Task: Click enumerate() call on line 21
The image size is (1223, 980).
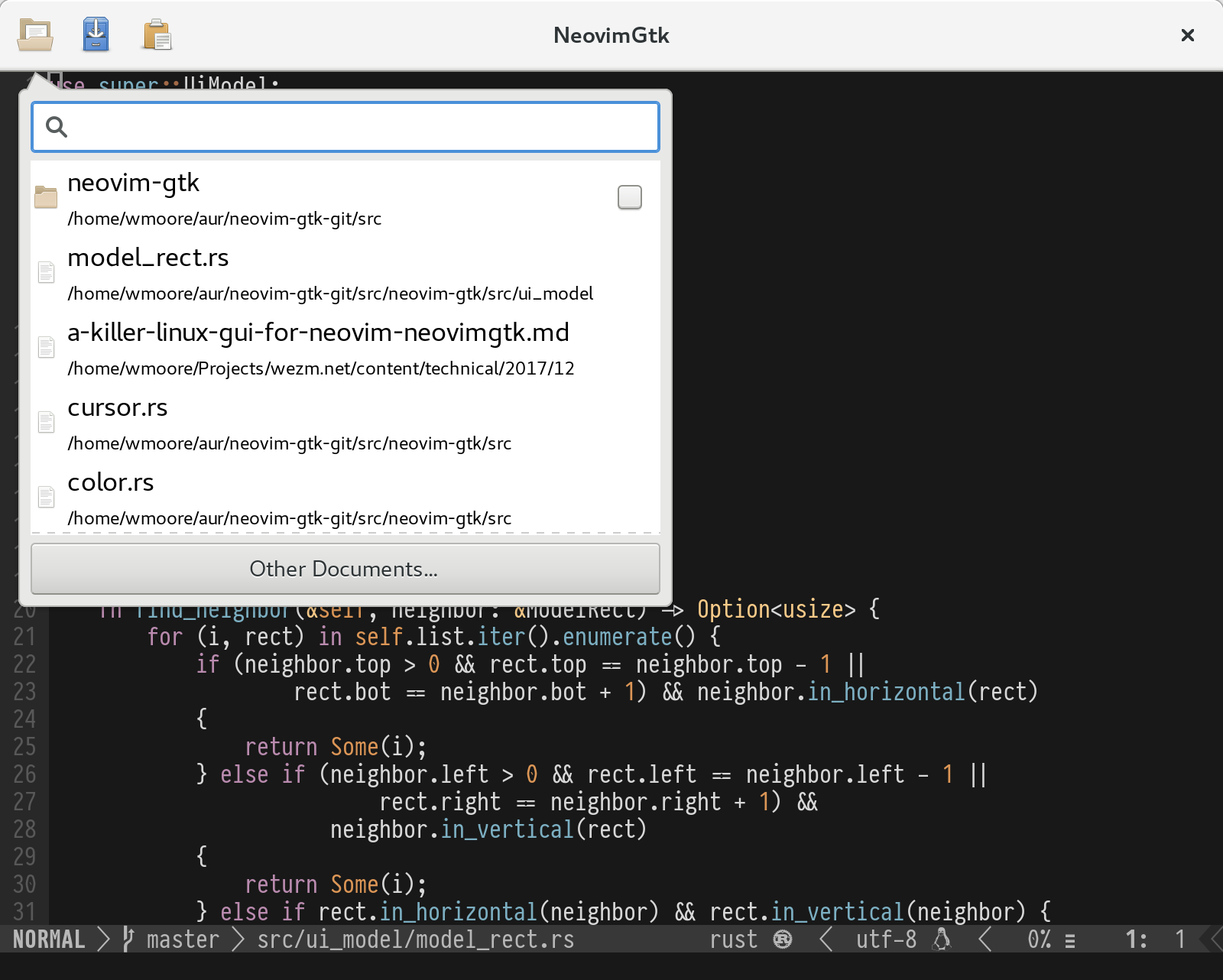Action: [630, 636]
